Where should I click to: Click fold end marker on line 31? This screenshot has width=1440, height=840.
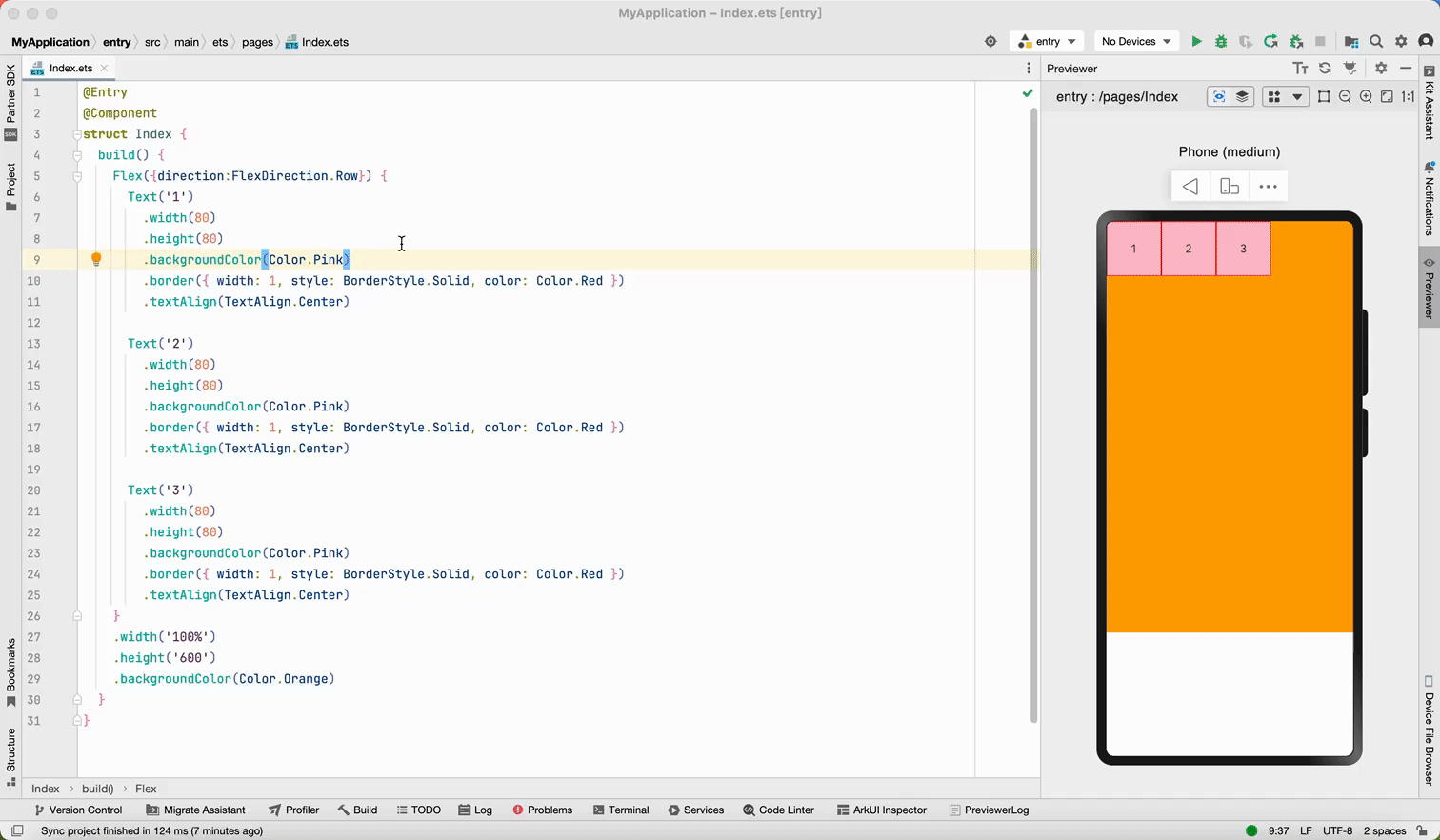[x=77, y=721]
